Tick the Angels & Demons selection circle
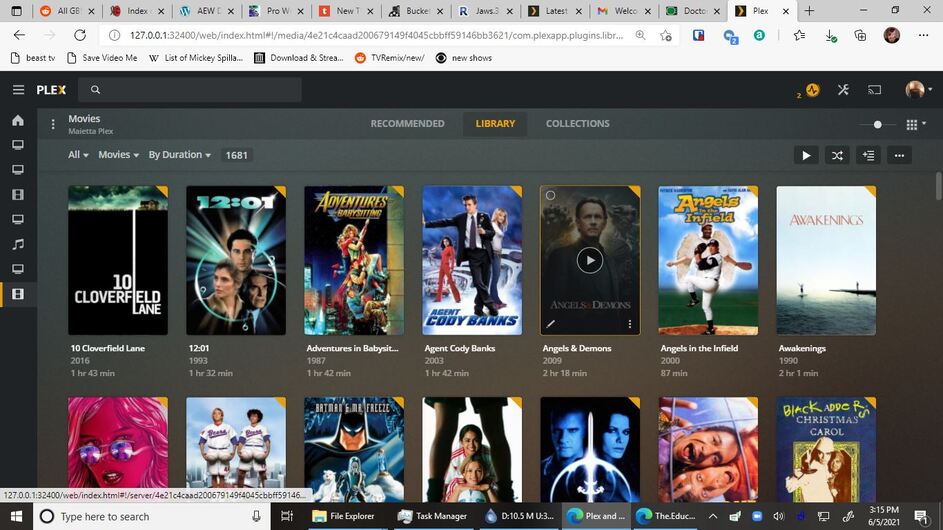The height and width of the screenshot is (530, 943). [x=550, y=196]
